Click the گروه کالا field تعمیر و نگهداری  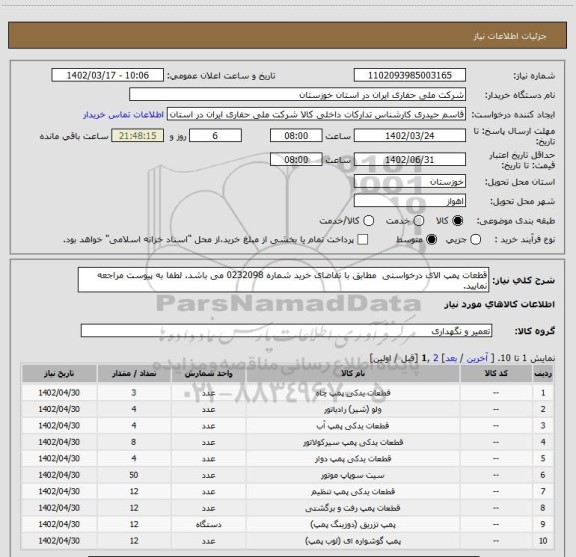(286, 331)
